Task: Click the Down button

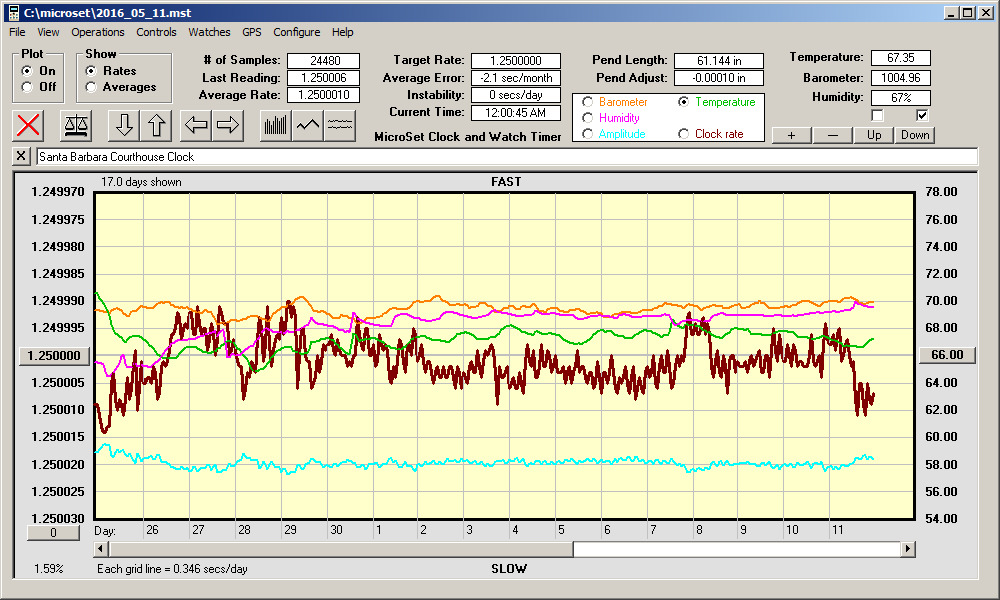Action: pyautogui.click(x=915, y=135)
